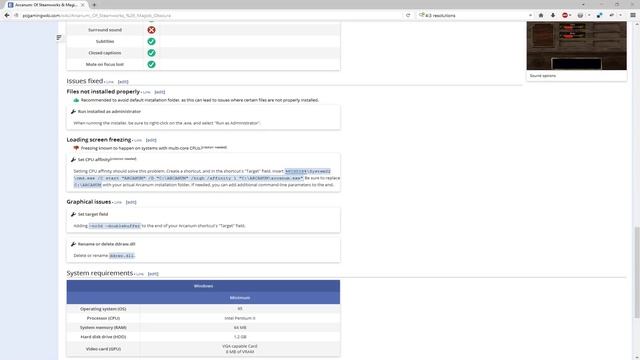This screenshot has height=360, width=640.
Task: Click the thumbs-down icon under Loading screen freezing
Action: [76, 148]
